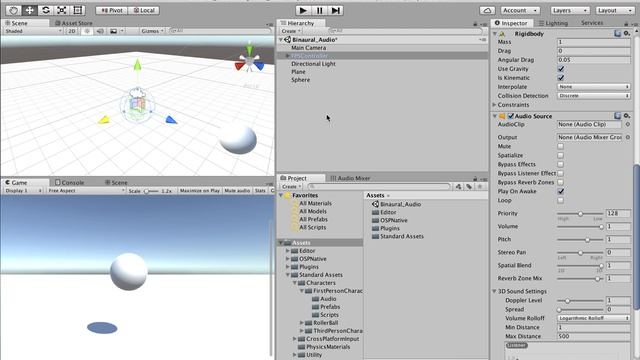Screen dimensions: 640x360
Task: Toggle scene audio speaker icon
Action: pos(100,31)
